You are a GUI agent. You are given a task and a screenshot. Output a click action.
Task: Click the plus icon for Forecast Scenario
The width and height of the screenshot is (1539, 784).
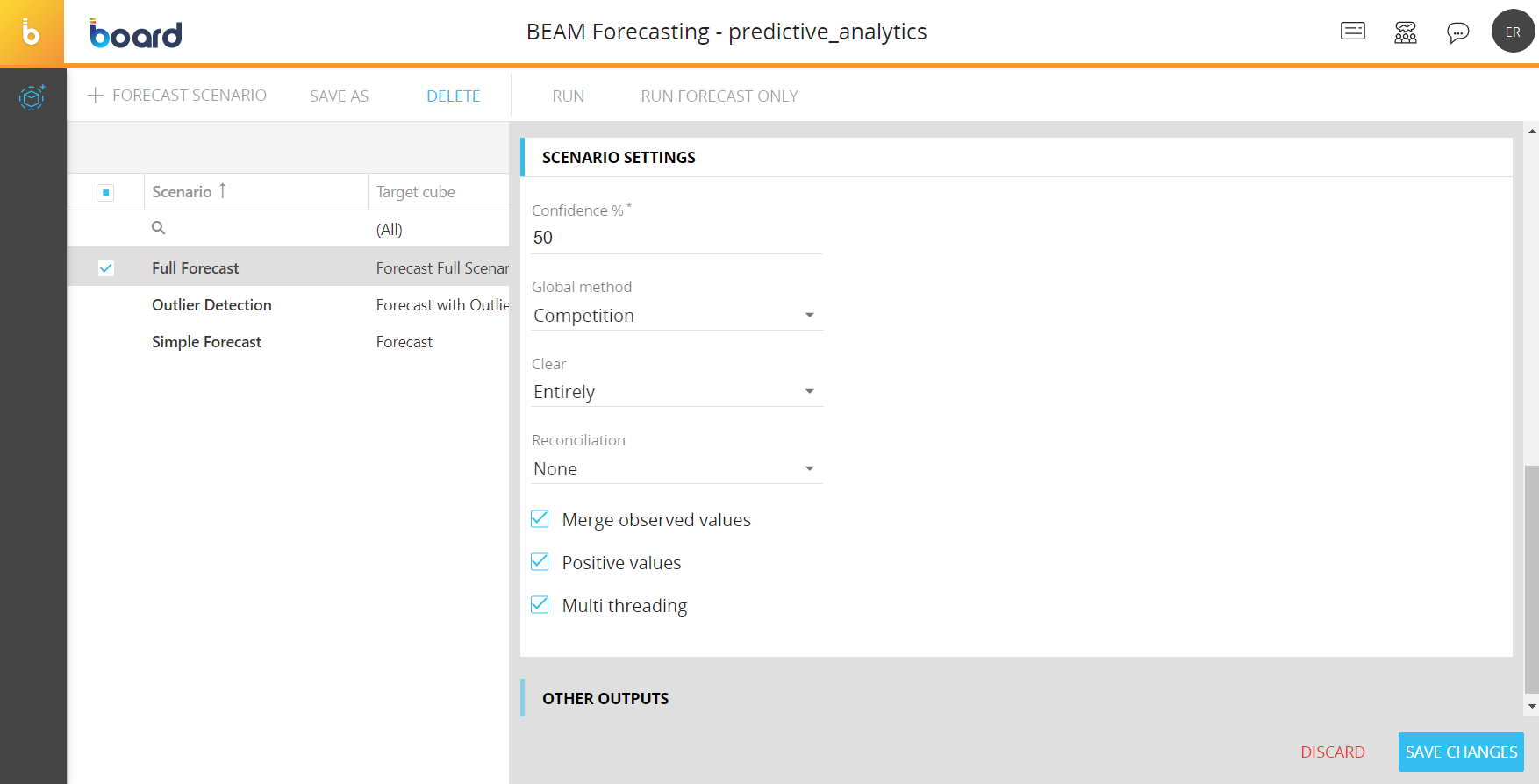(96, 96)
